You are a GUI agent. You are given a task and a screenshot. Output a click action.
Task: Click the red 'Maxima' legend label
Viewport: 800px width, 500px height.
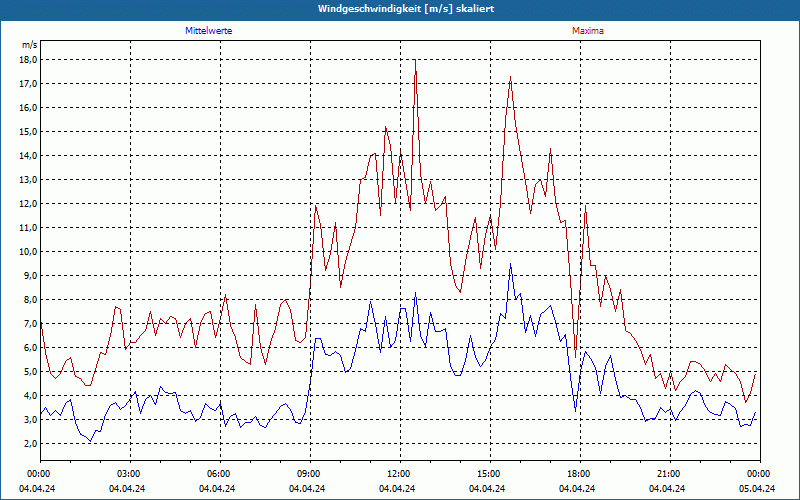[x=588, y=31]
